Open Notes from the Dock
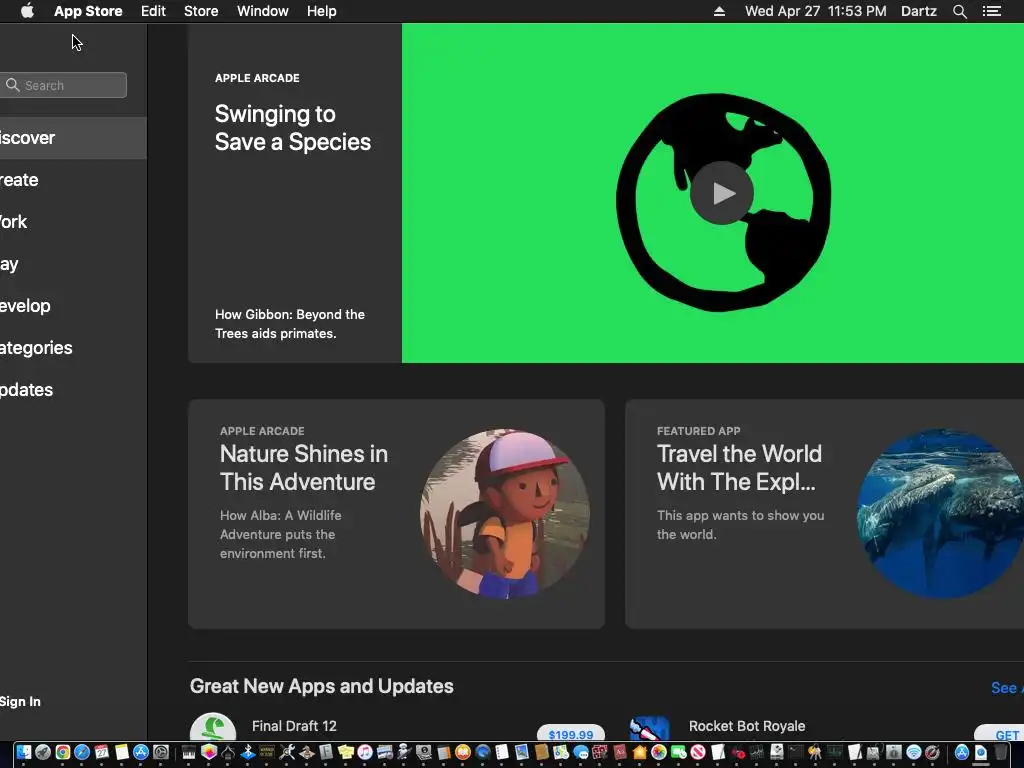The image size is (1024, 768). point(121,752)
